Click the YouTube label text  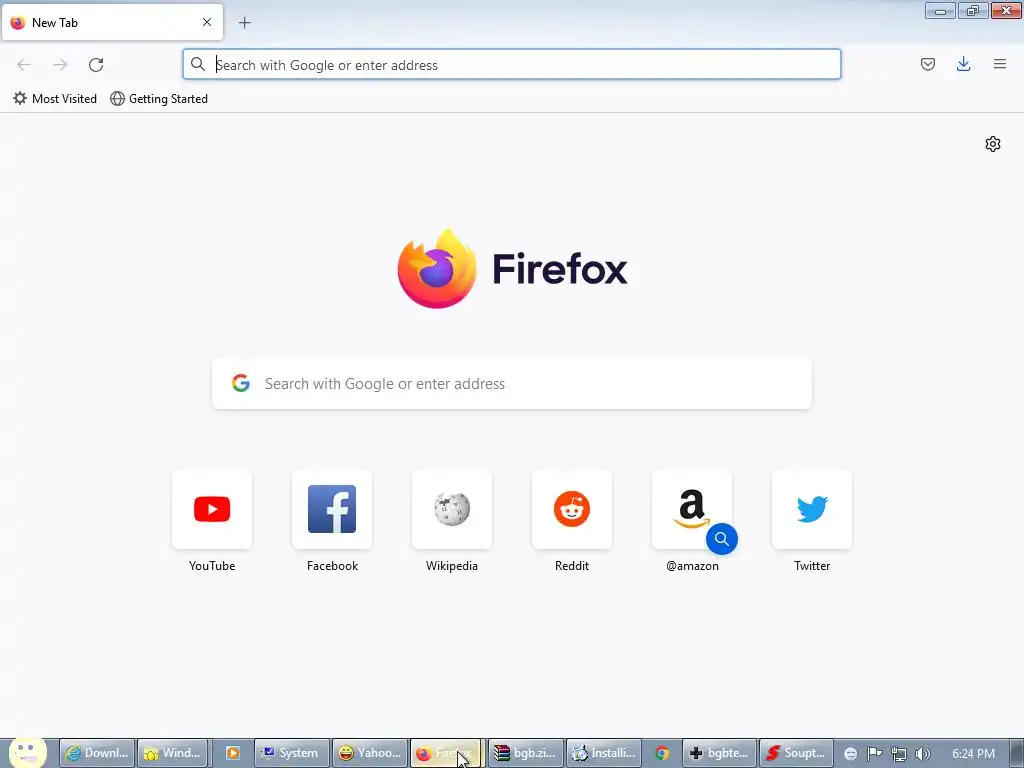tap(212, 566)
